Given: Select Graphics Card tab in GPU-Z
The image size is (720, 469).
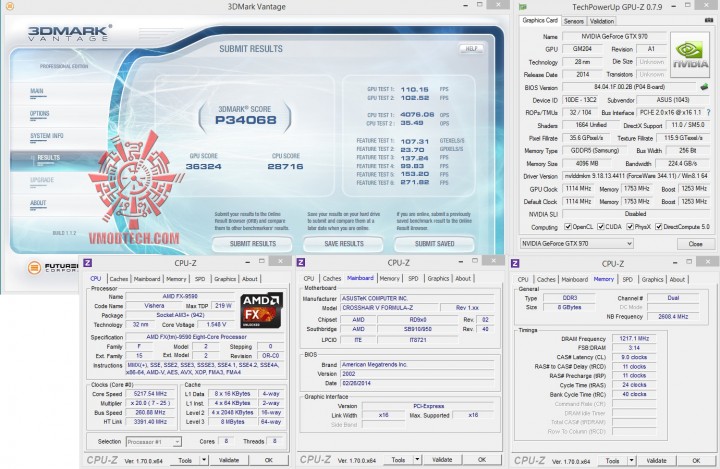Looking at the screenshot, I should (x=540, y=21).
